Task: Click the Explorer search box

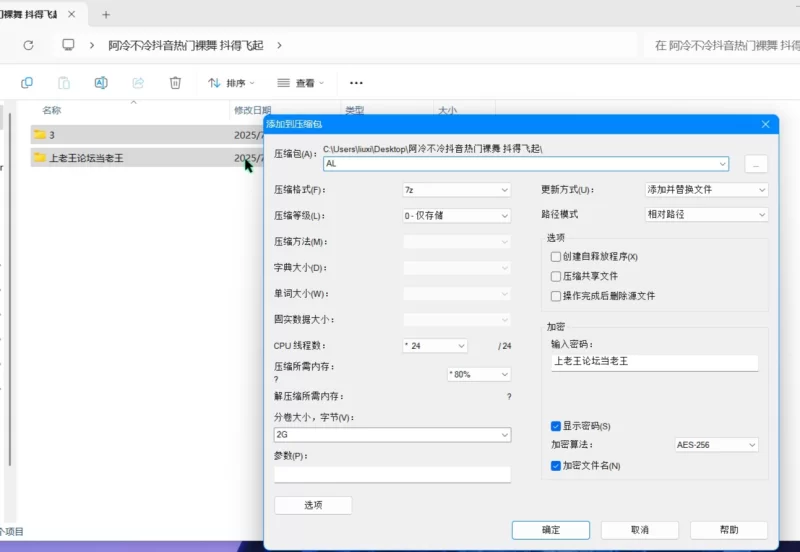Action: [723, 45]
